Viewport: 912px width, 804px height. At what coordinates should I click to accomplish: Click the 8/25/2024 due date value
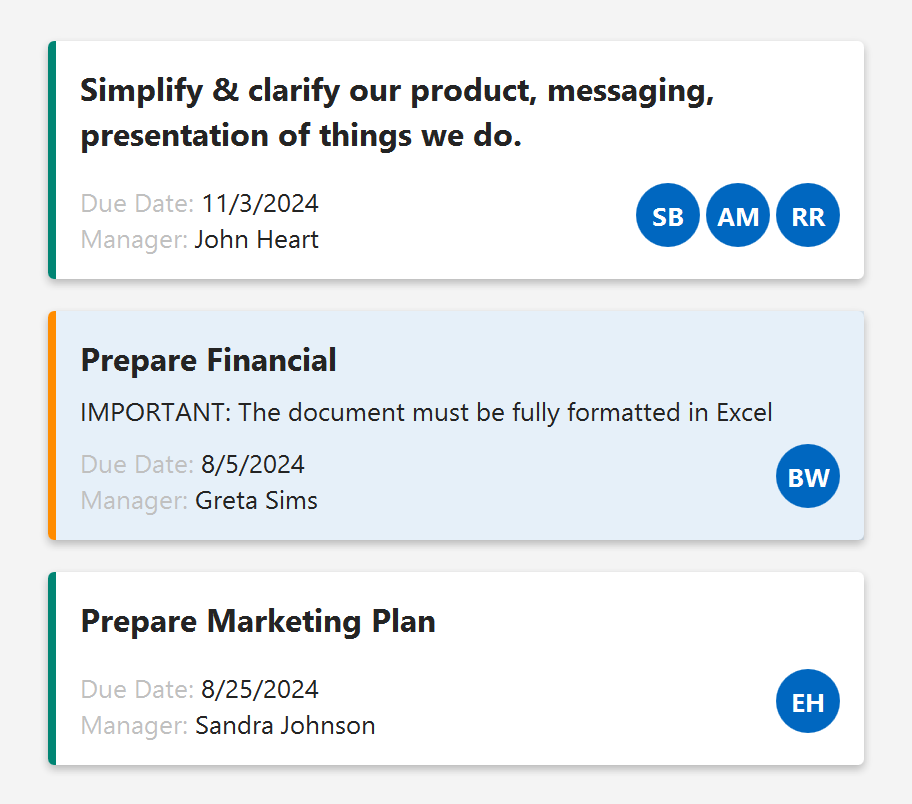click(260, 689)
